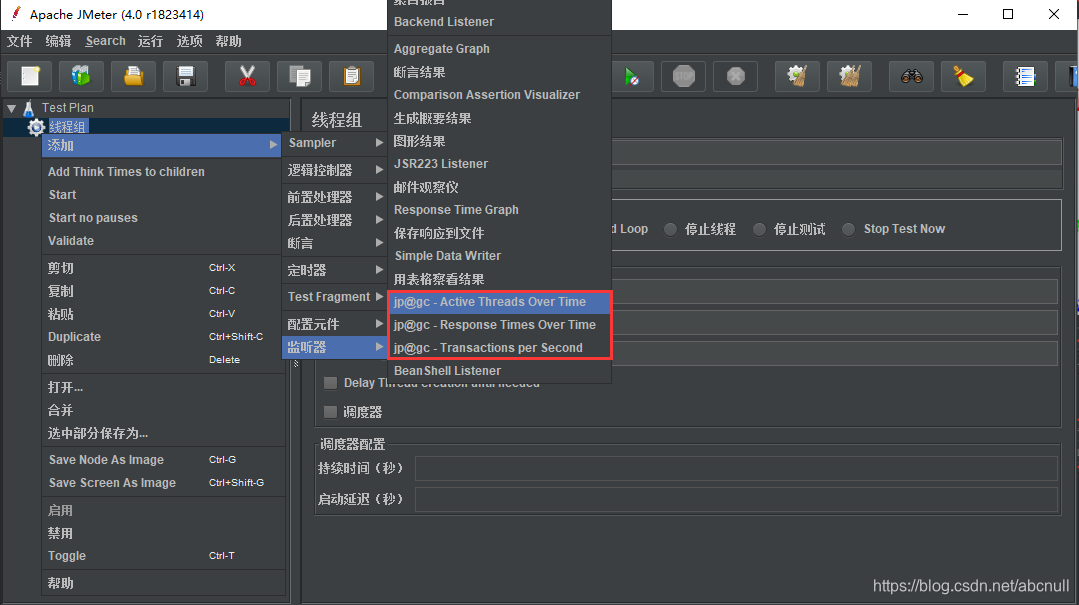Choose Backend Listener
The width and height of the screenshot is (1079, 605).
(500, 22)
